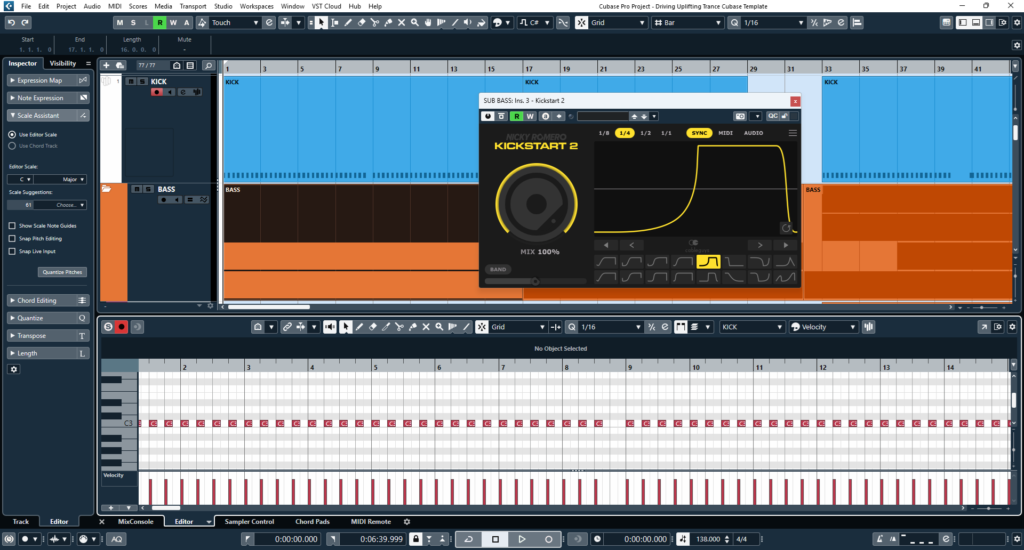This screenshot has height=550, width=1024.
Task: Click the Kickstart MIX knob
Action: point(536,204)
